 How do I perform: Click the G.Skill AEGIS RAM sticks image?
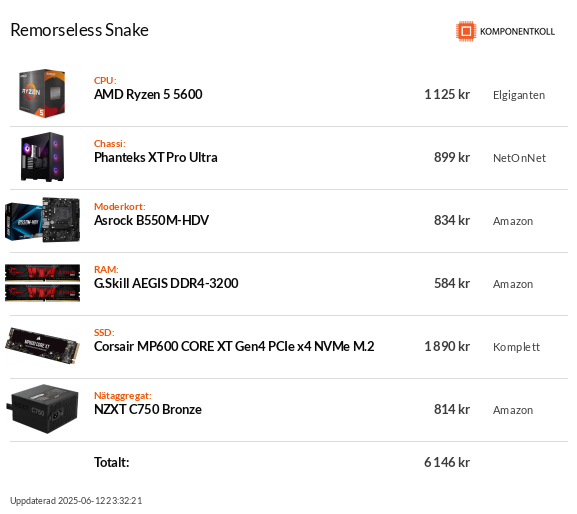coord(42,283)
